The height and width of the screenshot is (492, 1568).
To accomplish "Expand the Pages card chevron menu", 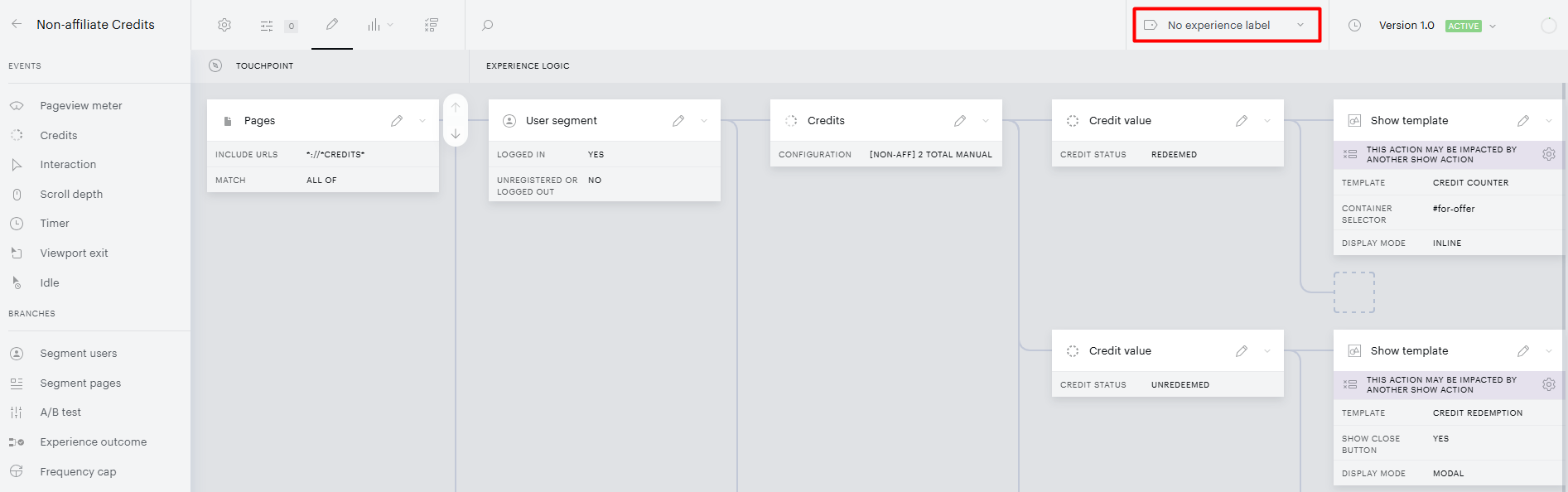I will click(x=422, y=121).
